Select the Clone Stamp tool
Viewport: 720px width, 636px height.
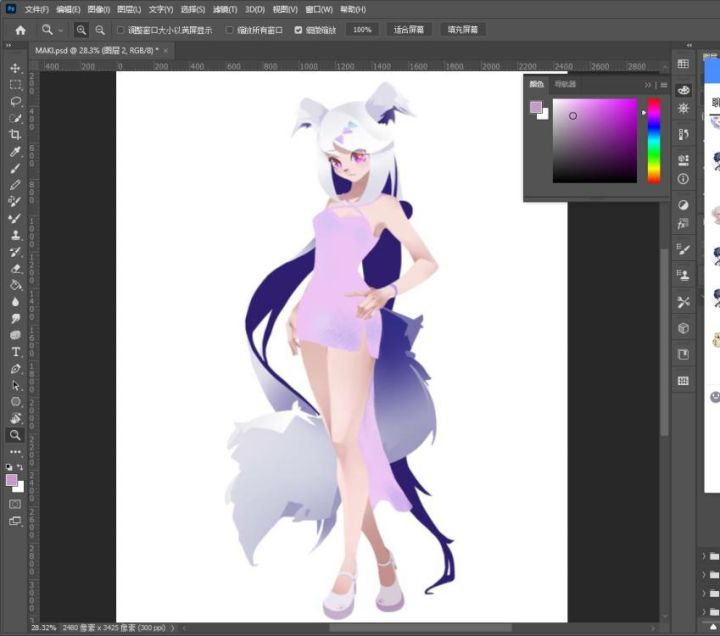(x=15, y=235)
